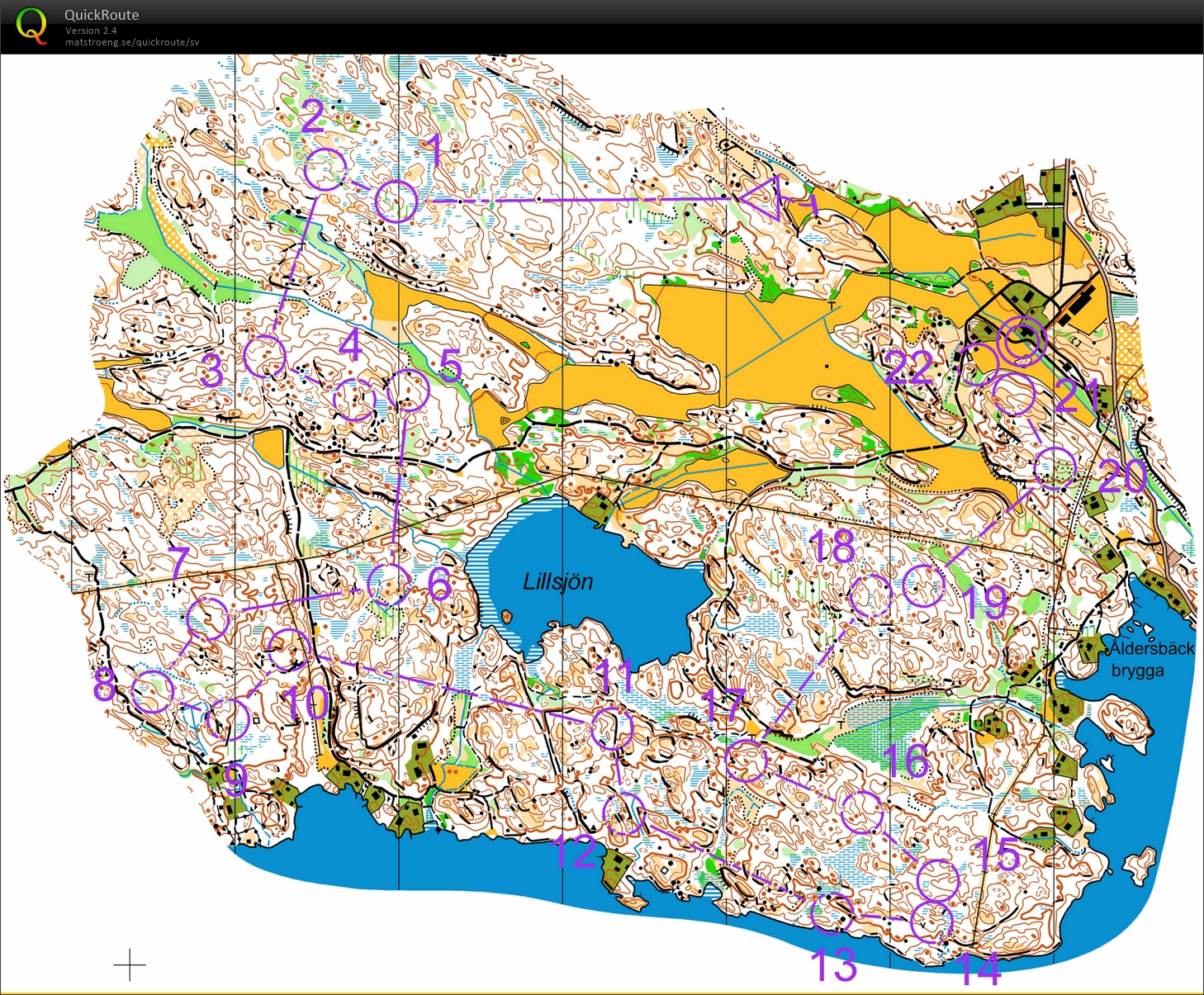The image size is (1204, 995).
Task: Select control circle 4 on the map
Action: pyautogui.click(x=354, y=400)
